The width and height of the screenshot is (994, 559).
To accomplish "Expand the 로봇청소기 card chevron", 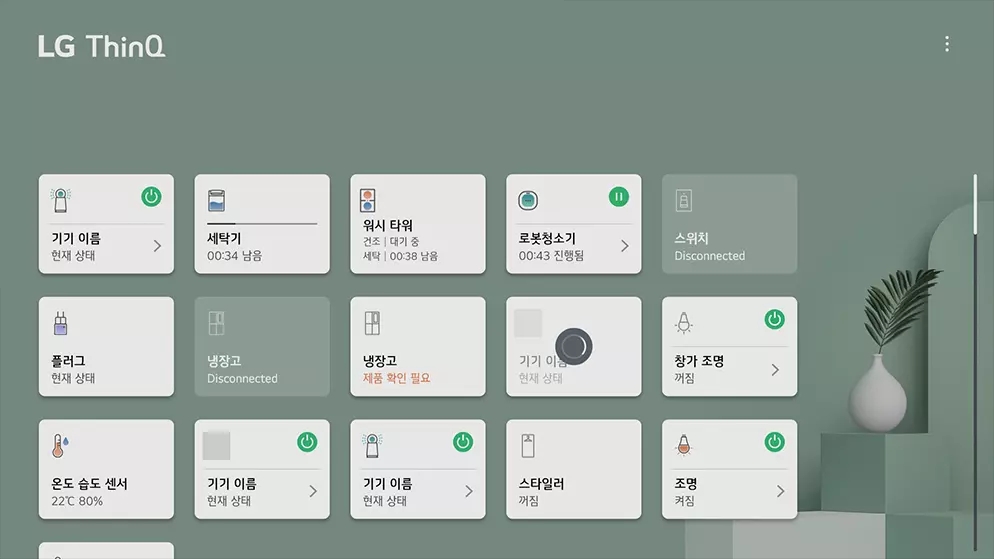I will pyautogui.click(x=625, y=246).
